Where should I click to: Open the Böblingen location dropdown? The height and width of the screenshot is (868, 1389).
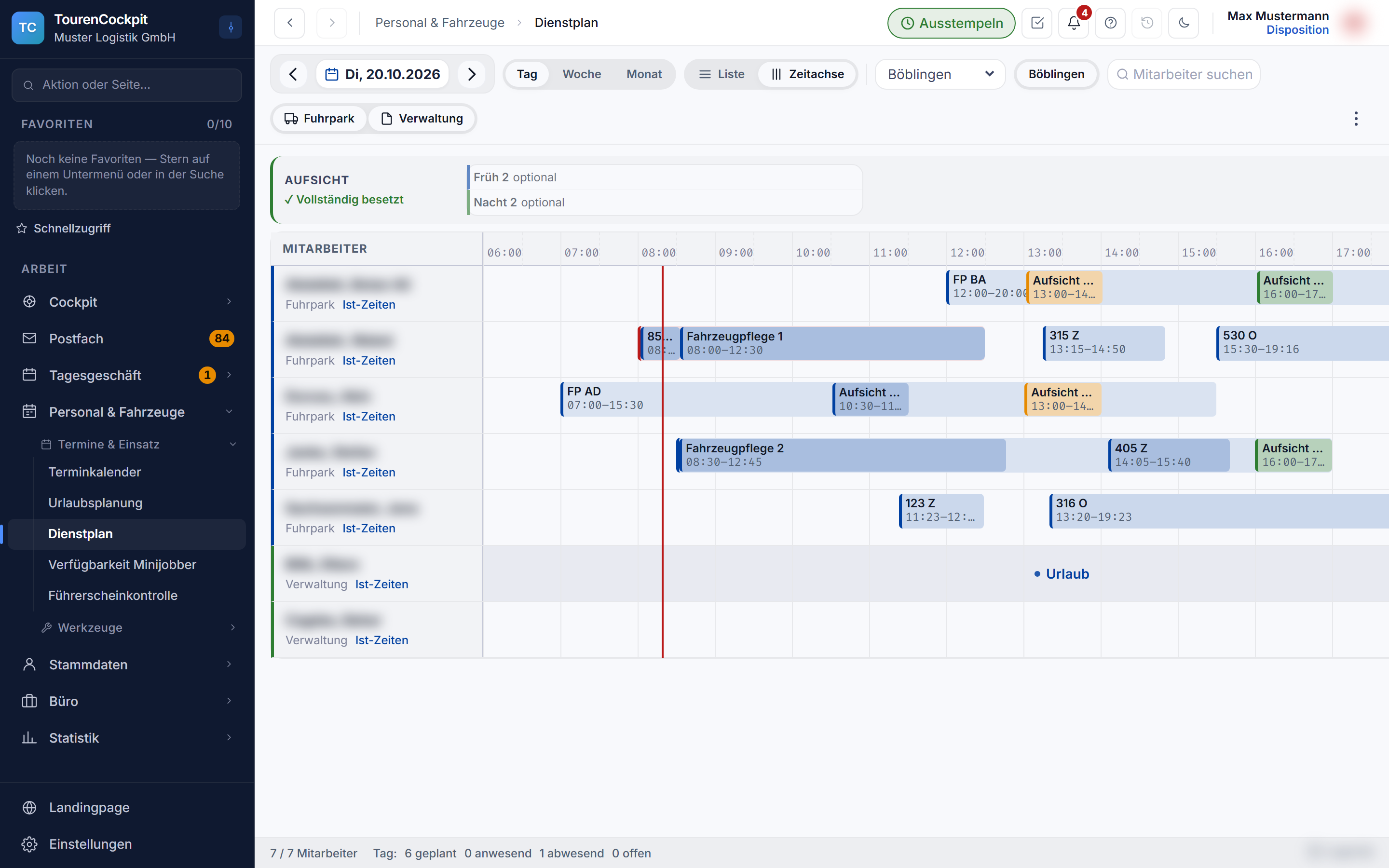click(x=940, y=74)
